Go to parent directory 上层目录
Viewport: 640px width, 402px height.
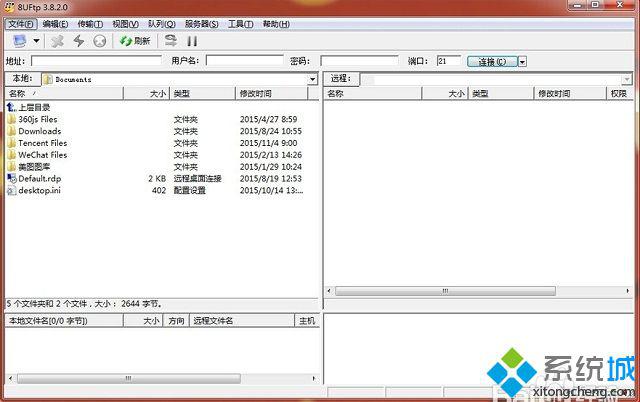tap(33, 107)
